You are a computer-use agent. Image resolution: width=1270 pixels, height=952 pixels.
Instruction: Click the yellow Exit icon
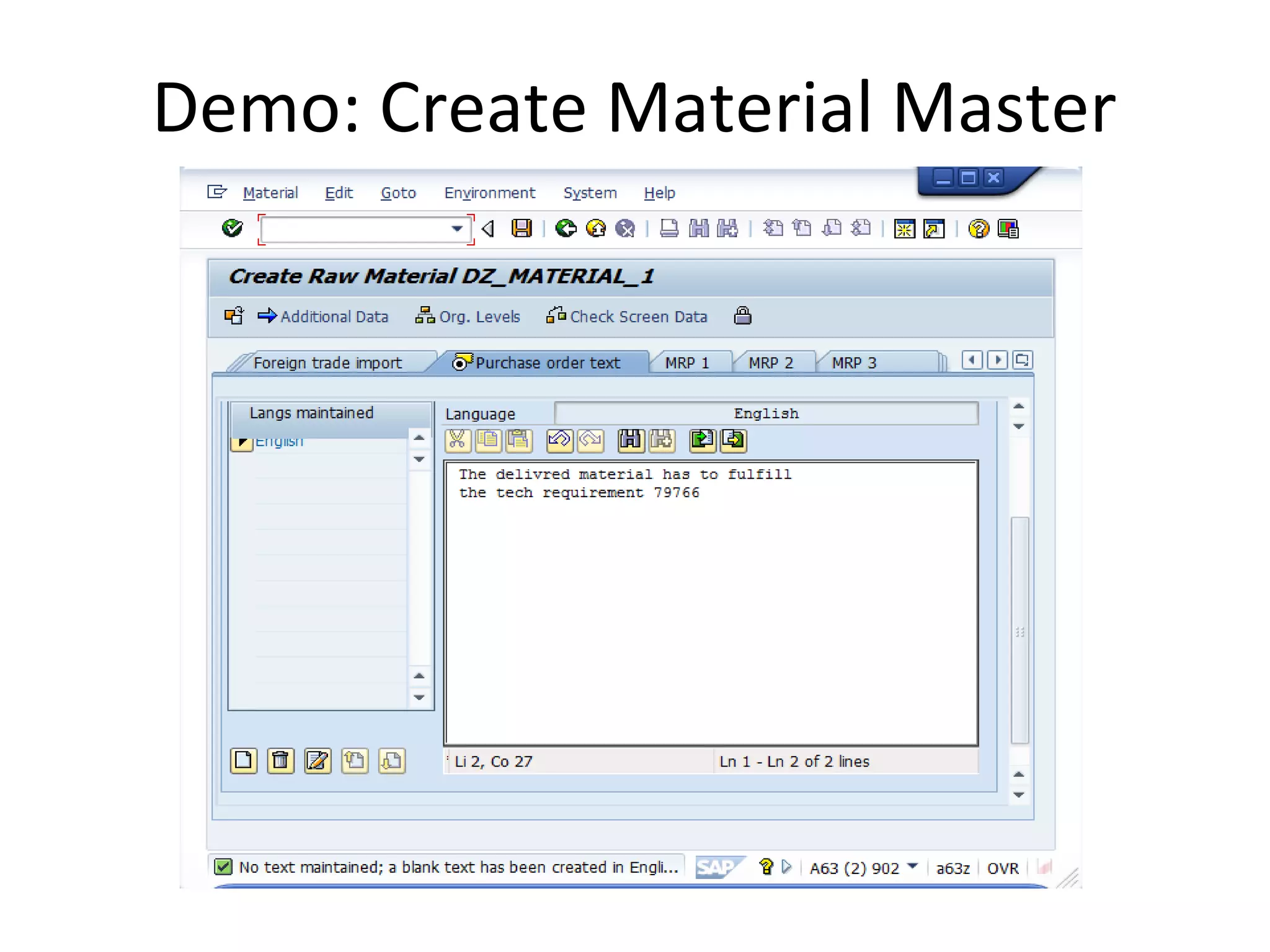click(x=596, y=229)
